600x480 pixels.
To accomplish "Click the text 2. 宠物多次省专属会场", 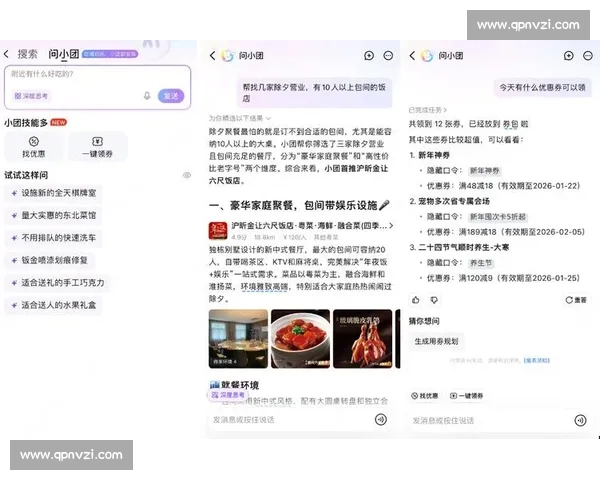I will point(449,201).
